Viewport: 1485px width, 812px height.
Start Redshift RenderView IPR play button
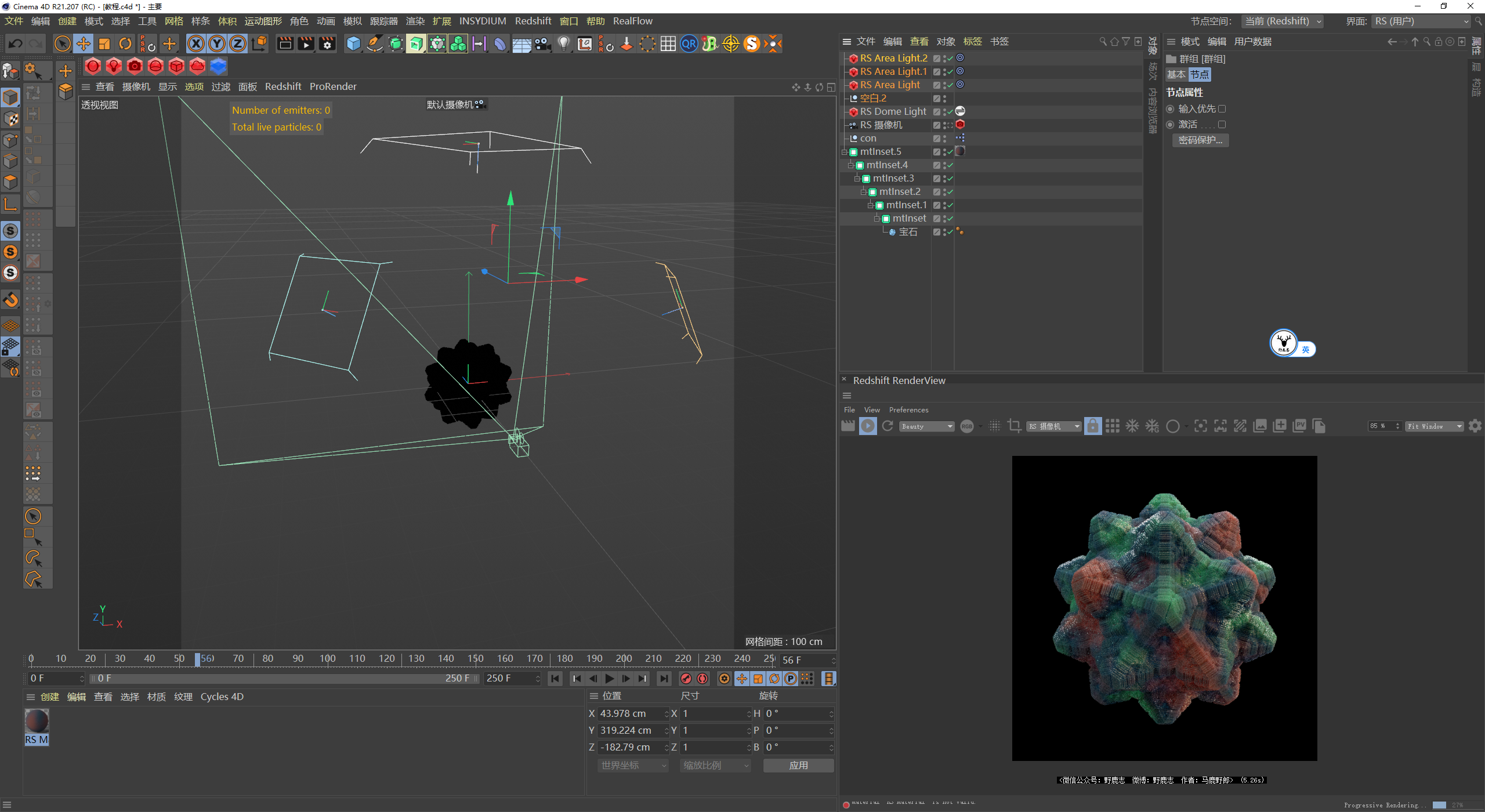coord(868,426)
